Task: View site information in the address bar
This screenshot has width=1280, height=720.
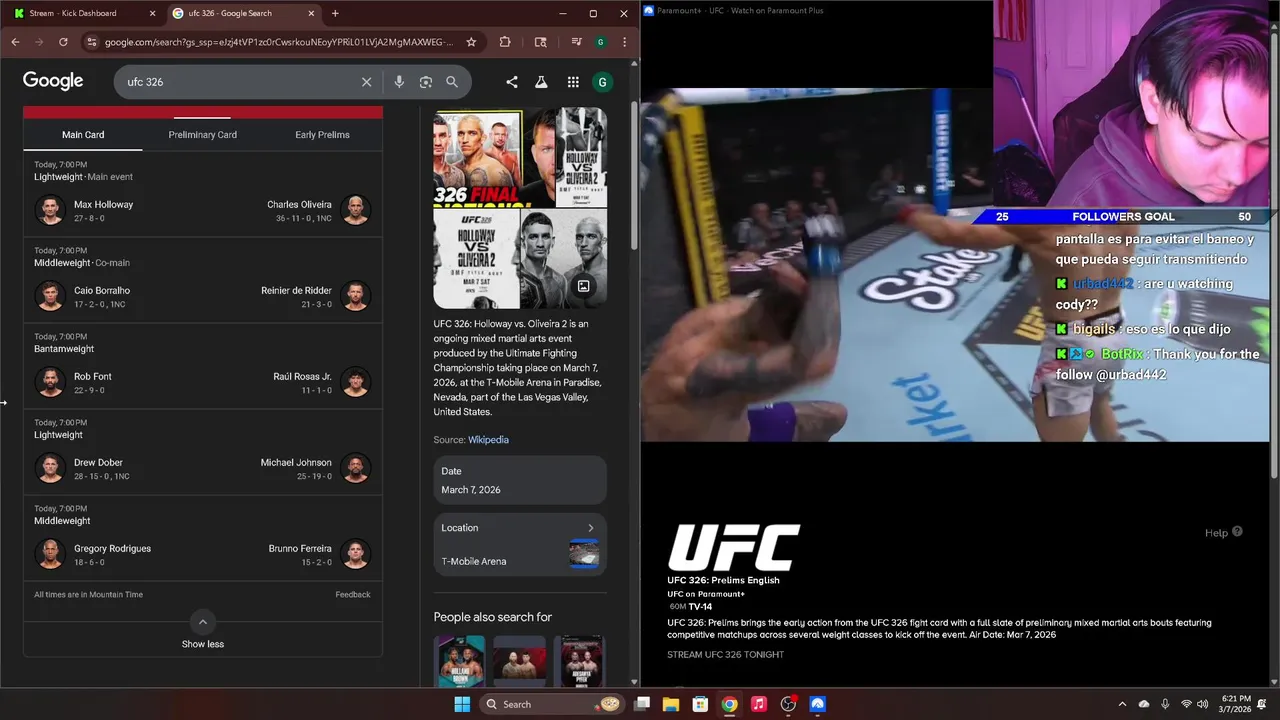Action: click(x=91, y=42)
